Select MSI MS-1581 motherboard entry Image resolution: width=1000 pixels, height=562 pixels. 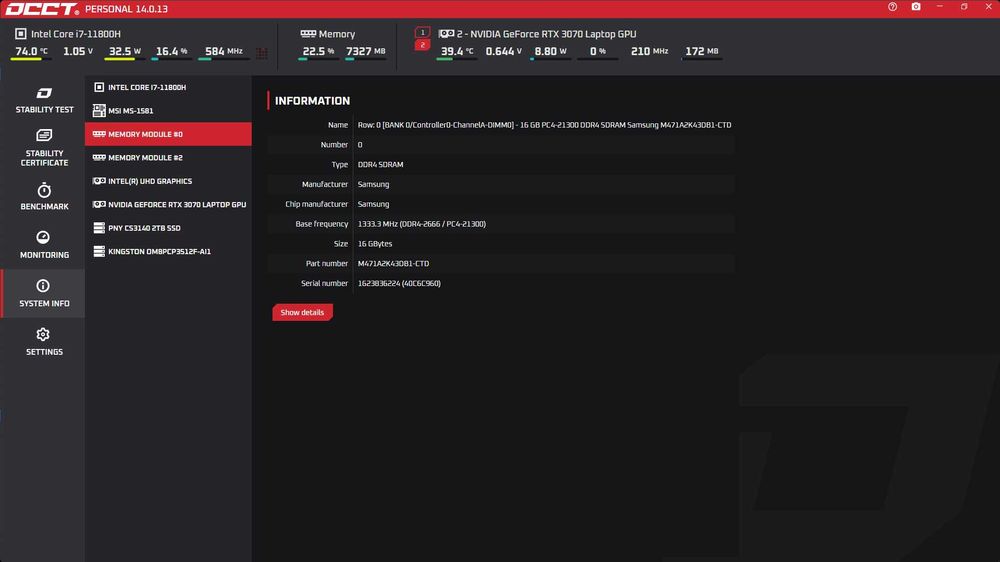pos(168,110)
